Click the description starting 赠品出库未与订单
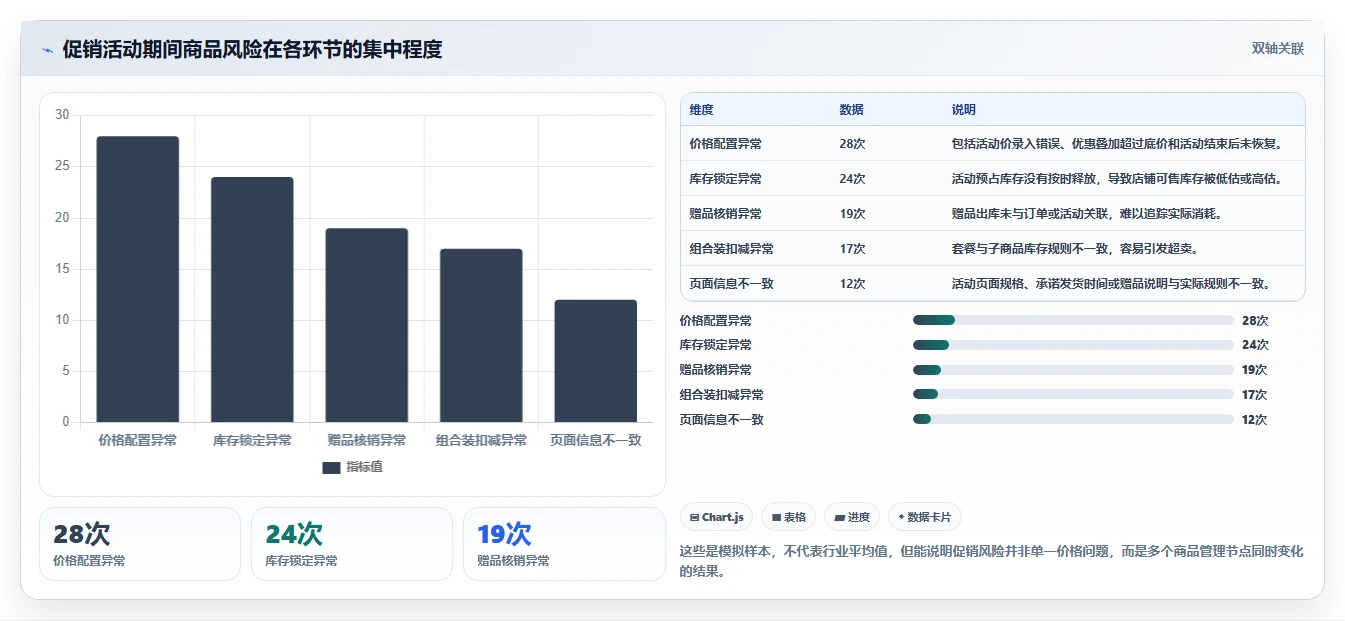Image resolution: width=1345 pixels, height=621 pixels. coord(1087,214)
